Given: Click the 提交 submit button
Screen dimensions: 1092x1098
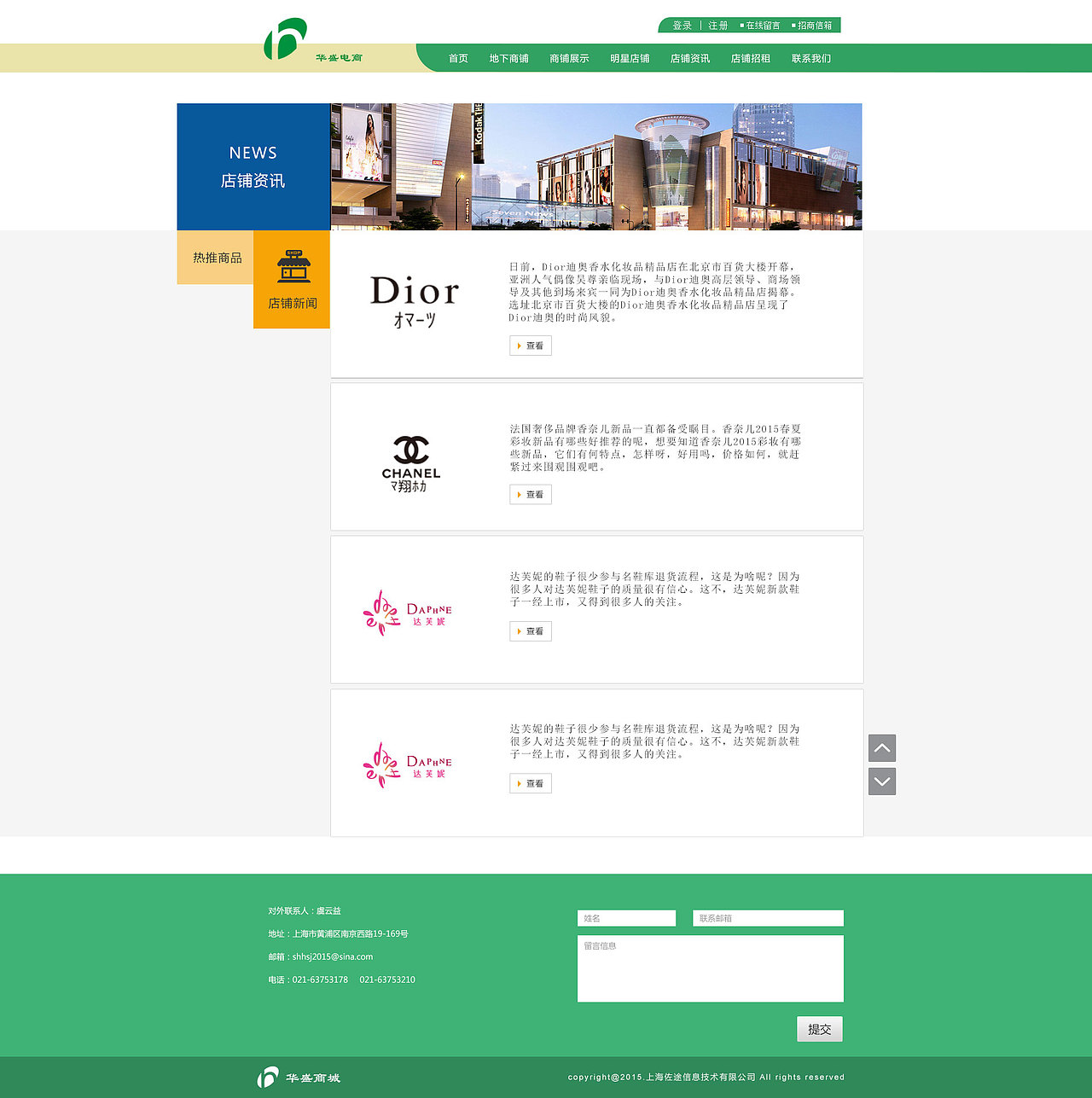Looking at the screenshot, I should coord(820,1030).
